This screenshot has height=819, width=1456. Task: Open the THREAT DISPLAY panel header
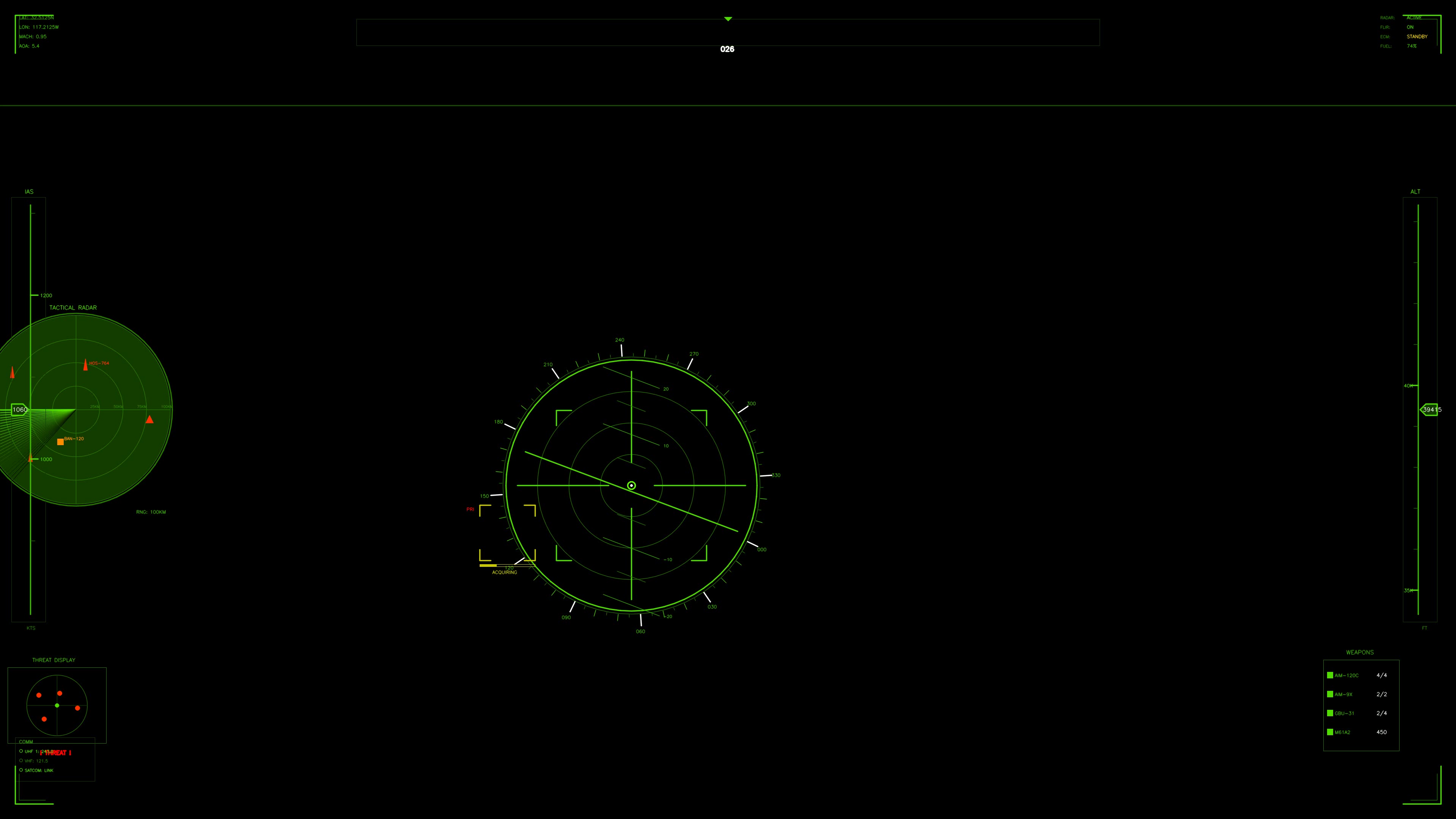54,660
